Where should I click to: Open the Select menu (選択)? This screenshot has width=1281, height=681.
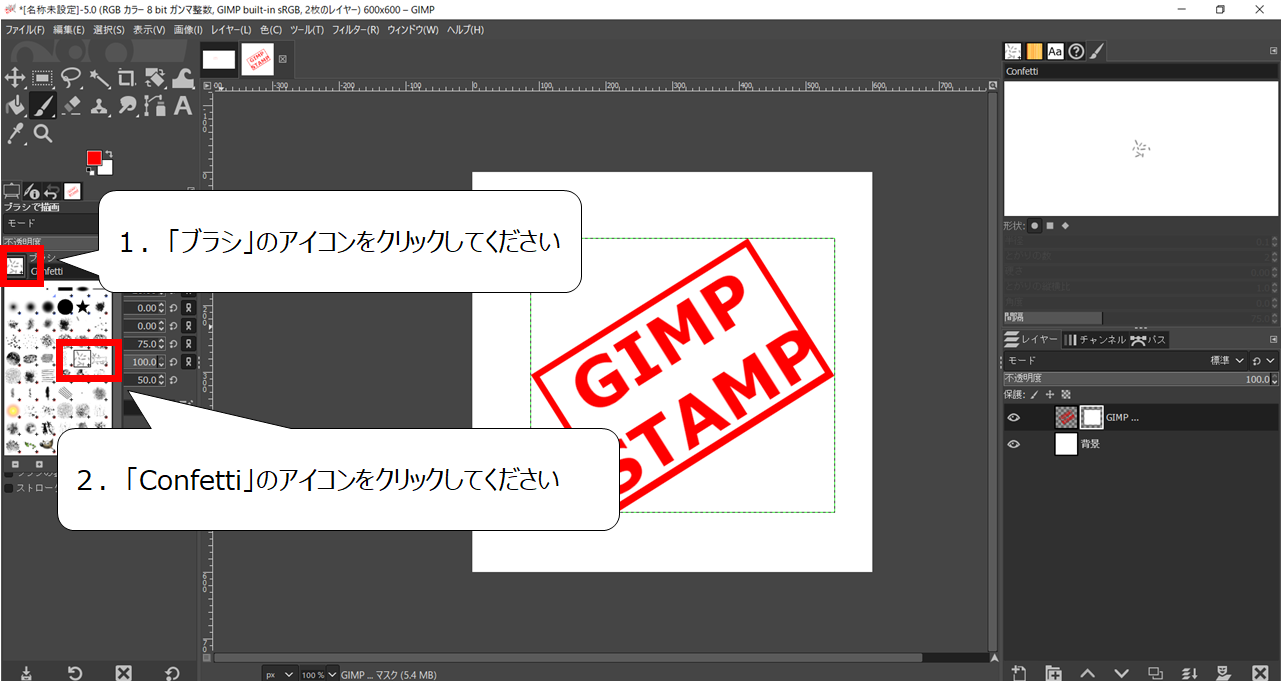click(x=109, y=30)
